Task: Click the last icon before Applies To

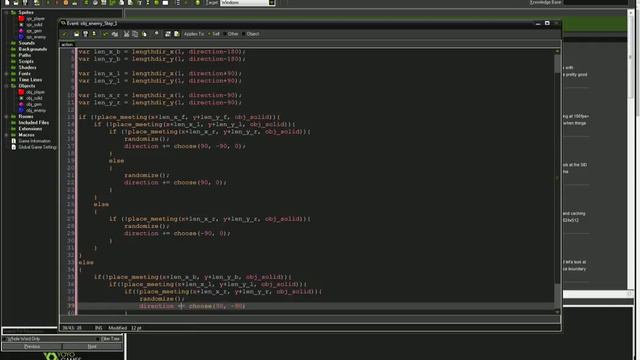Action: coord(177,34)
